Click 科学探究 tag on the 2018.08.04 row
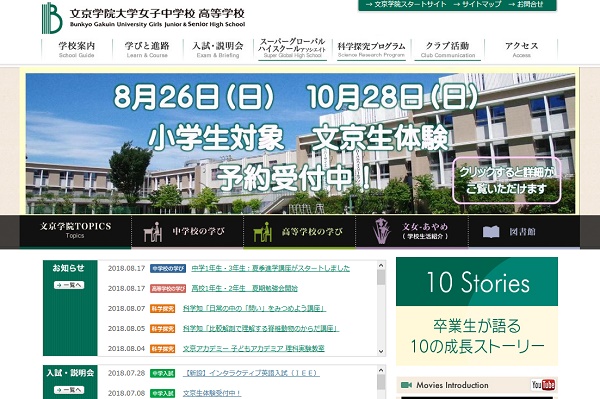Screen dimensions: 600x399 [x=163, y=349]
